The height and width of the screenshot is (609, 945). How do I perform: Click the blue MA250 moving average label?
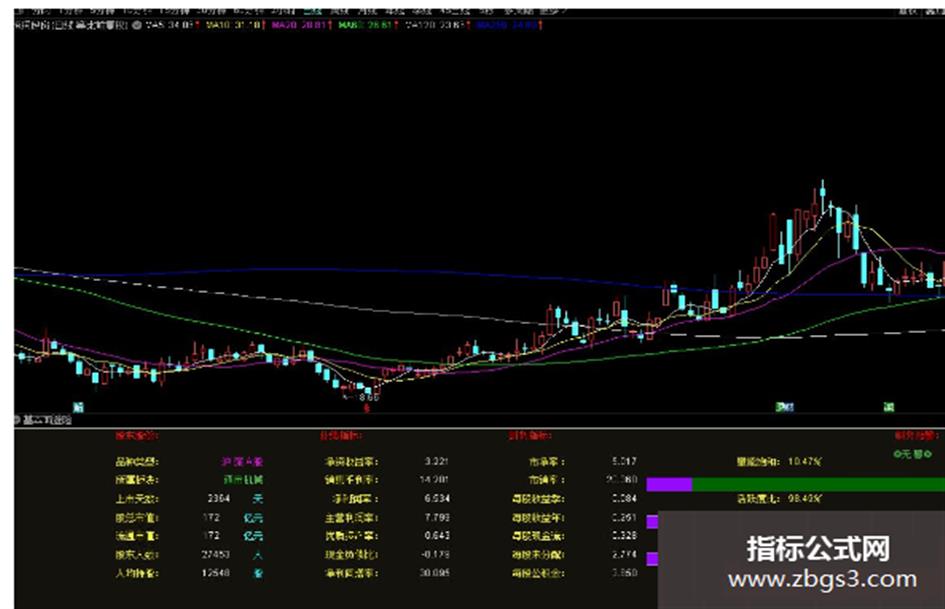506,25
